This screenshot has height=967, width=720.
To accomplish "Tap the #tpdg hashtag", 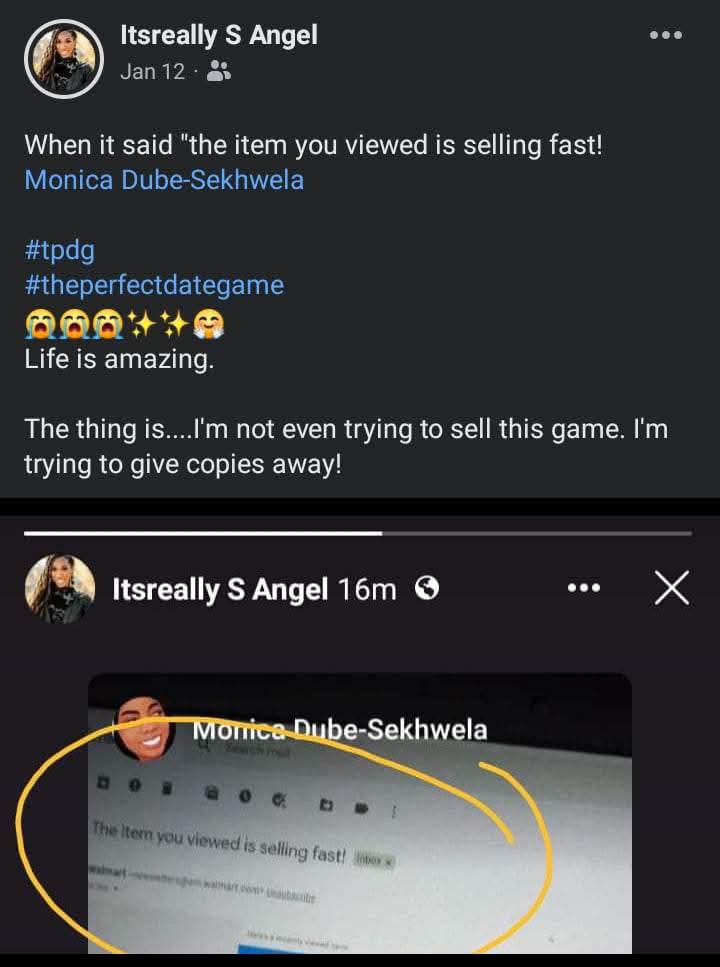I will point(59,250).
